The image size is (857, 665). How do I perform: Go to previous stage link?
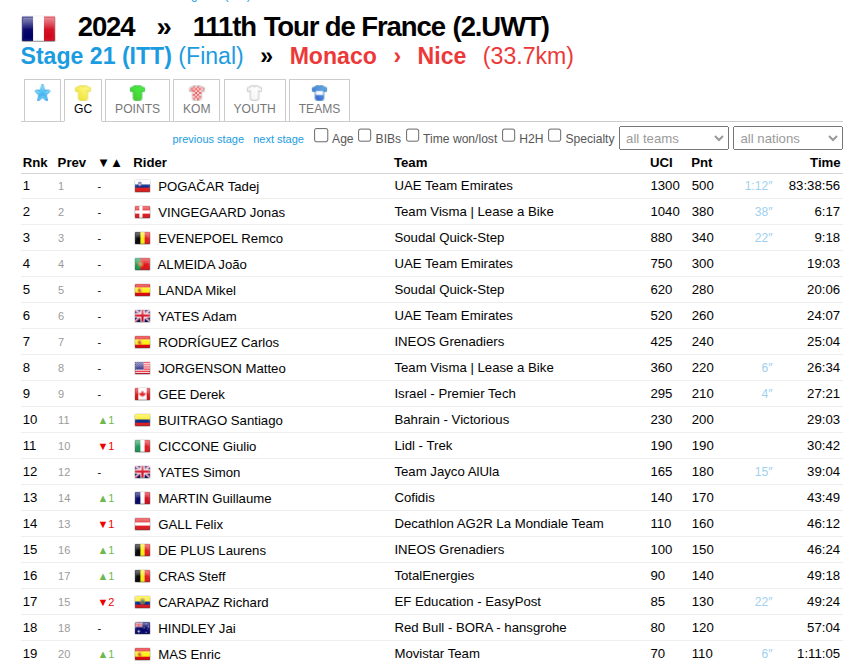[208, 139]
